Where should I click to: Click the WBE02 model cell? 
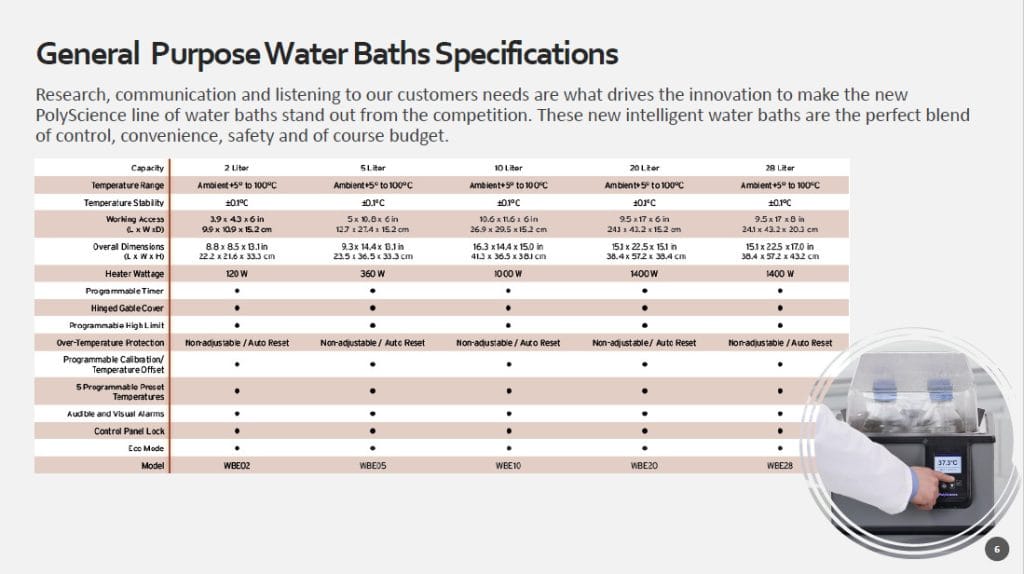tap(237, 466)
